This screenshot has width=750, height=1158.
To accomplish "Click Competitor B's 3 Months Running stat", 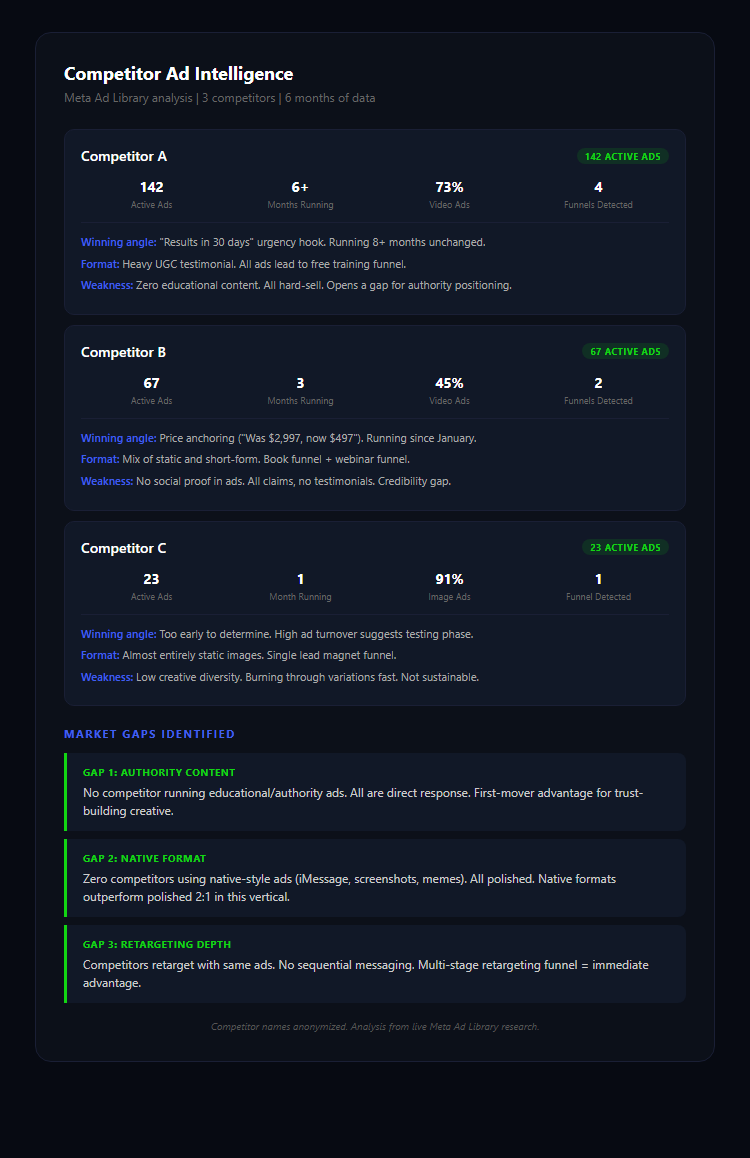I will tap(300, 390).
